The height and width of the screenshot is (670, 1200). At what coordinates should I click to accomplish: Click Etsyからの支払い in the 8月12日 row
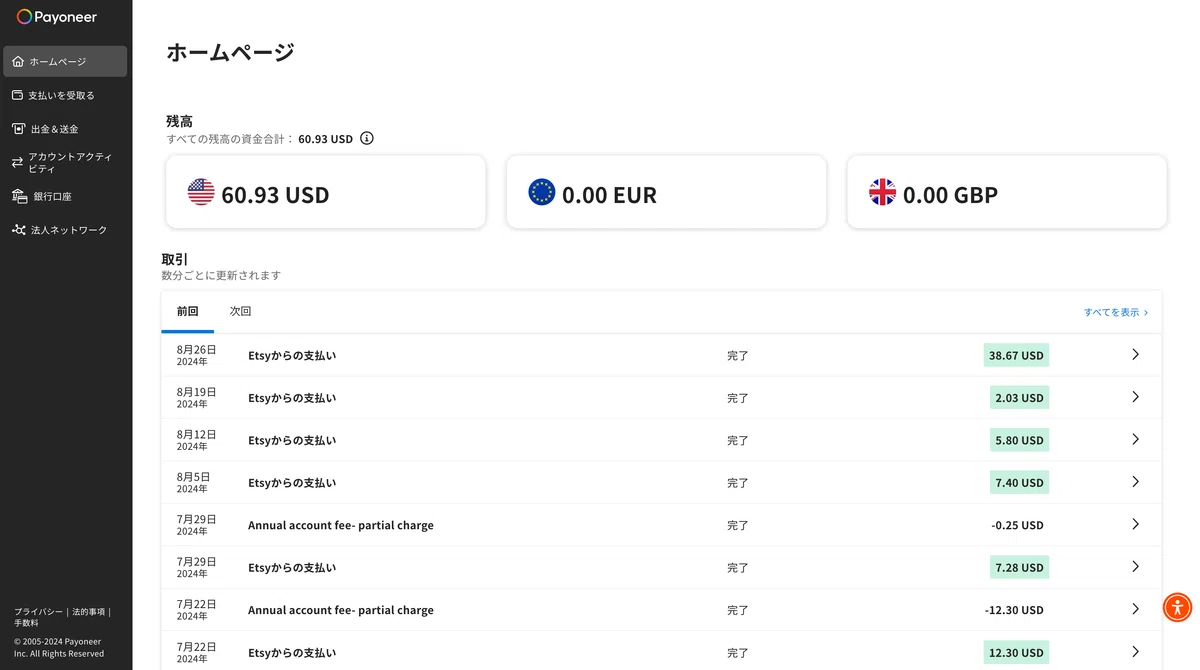(x=292, y=440)
